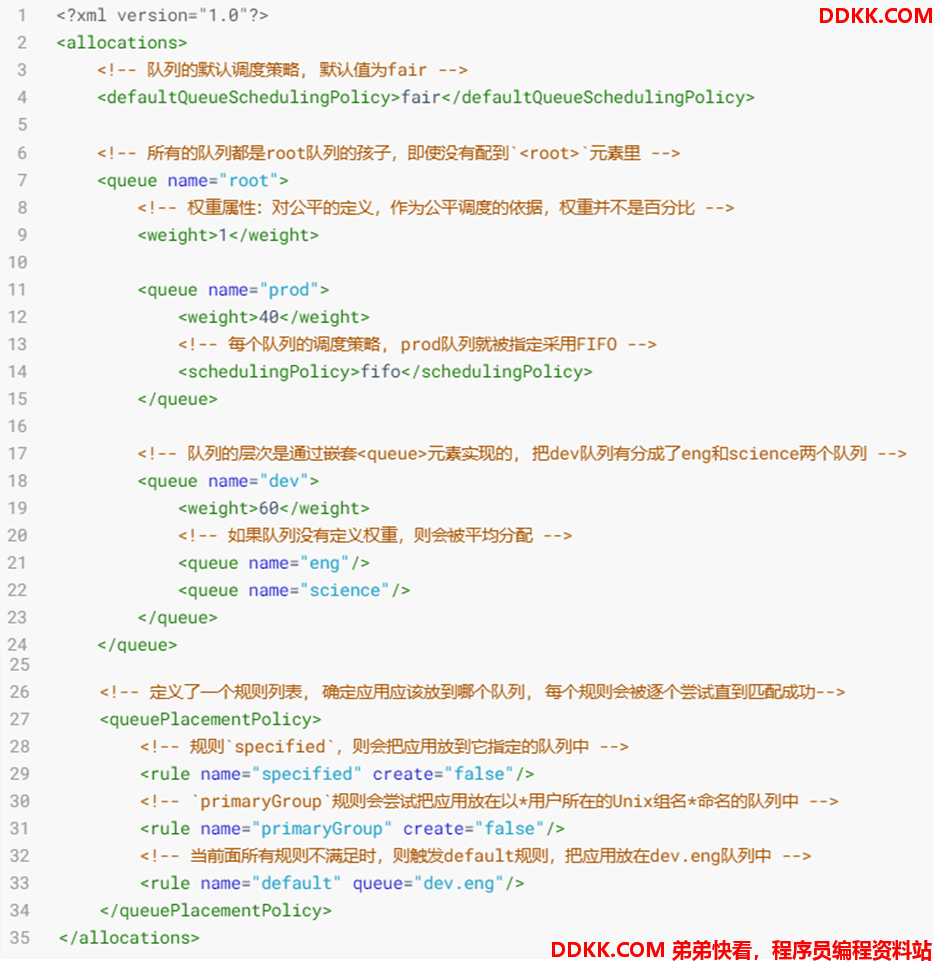Image resolution: width=934 pixels, height=961 pixels.
Task: Select the <weight>60</weight> line
Action: 274,508
